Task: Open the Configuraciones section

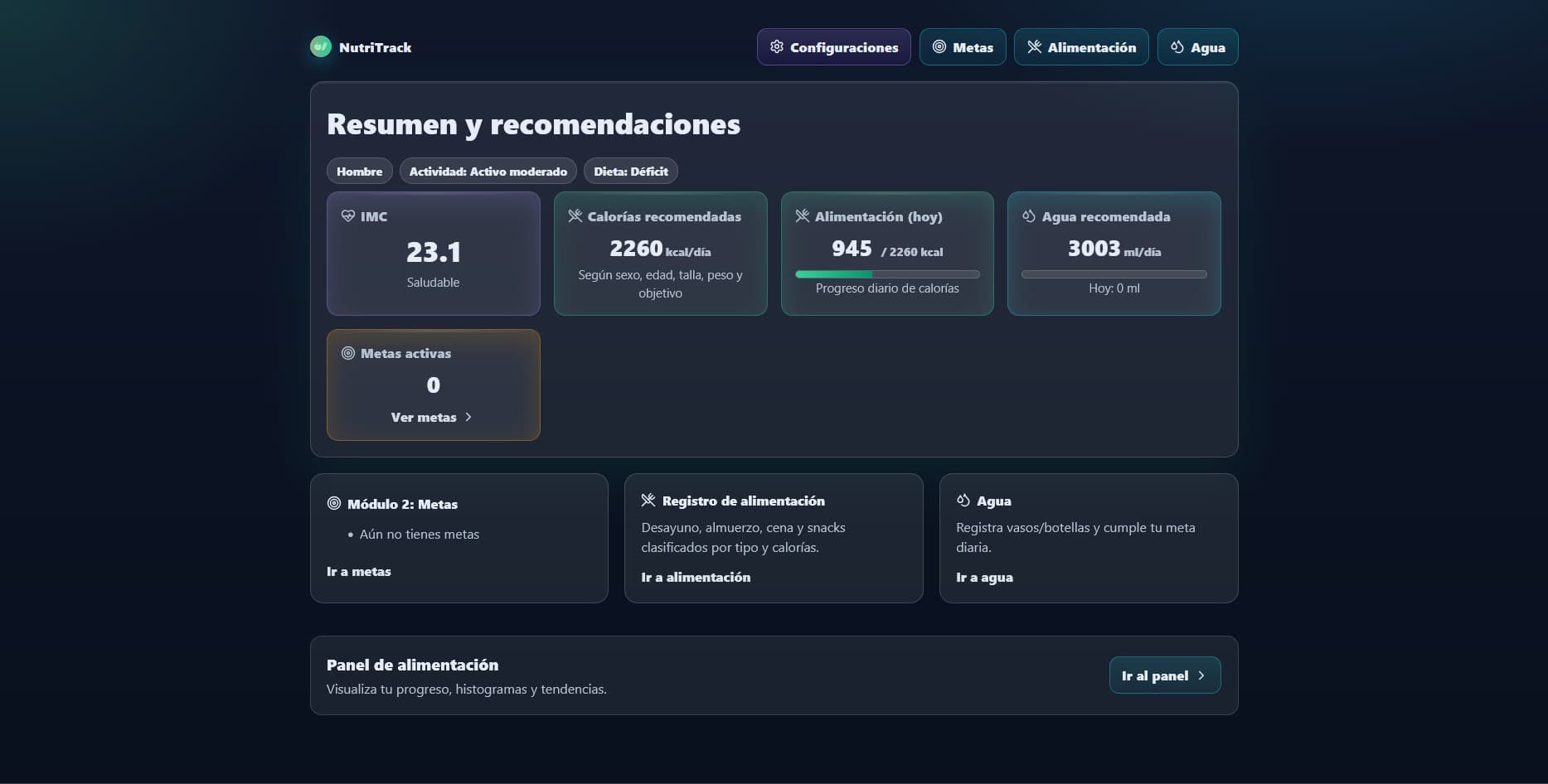Action: click(x=833, y=47)
